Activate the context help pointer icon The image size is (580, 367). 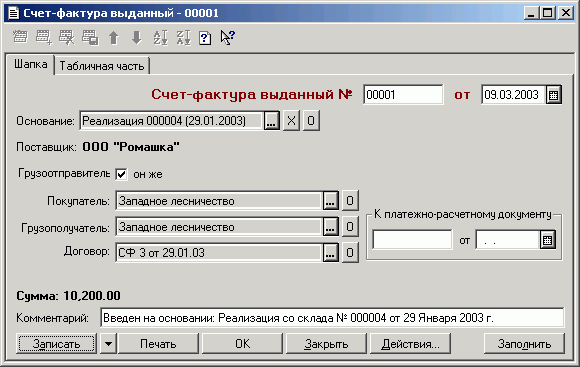point(227,37)
